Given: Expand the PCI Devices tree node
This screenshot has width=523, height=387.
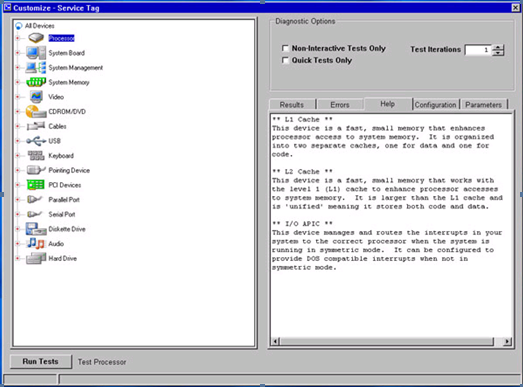Looking at the screenshot, I should (18, 185).
